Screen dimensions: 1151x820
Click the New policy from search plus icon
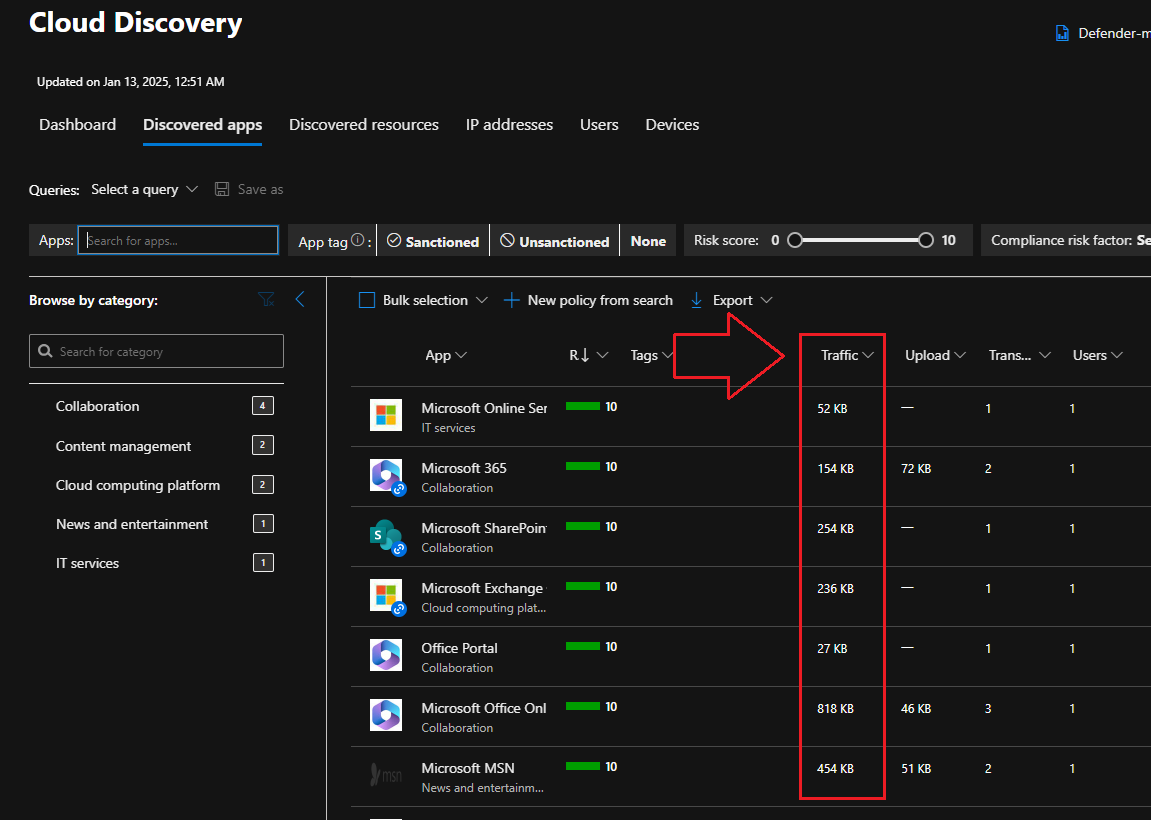tap(511, 300)
